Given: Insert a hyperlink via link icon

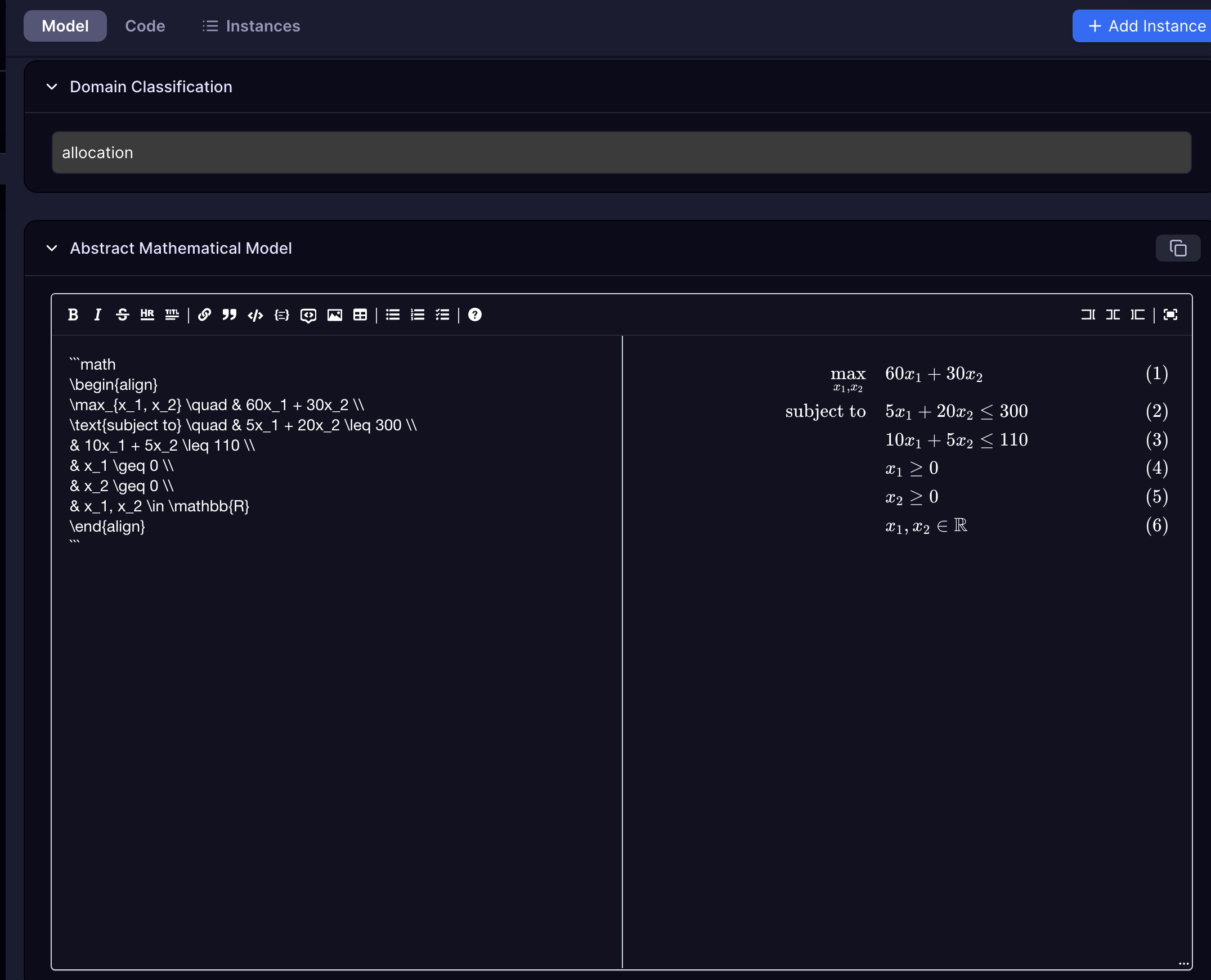Looking at the screenshot, I should point(204,314).
